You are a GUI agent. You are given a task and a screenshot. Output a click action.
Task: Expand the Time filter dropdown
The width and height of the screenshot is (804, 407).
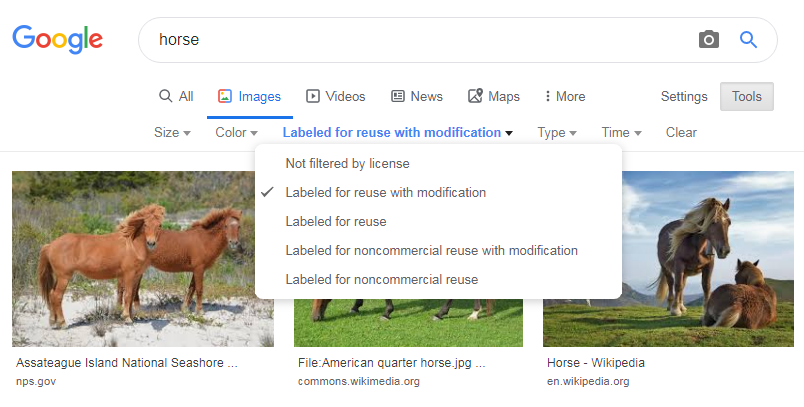coord(621,133)
